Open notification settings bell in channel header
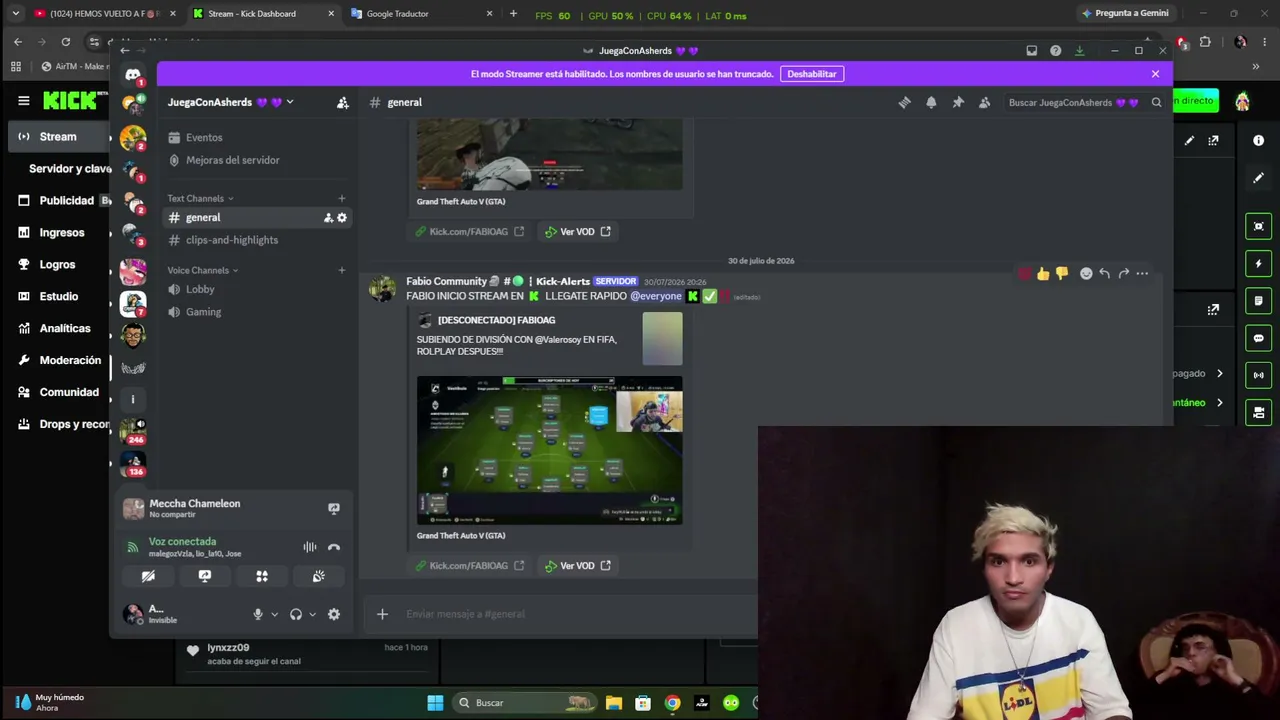The image size is (1280, 720). (x=931, y=102)
